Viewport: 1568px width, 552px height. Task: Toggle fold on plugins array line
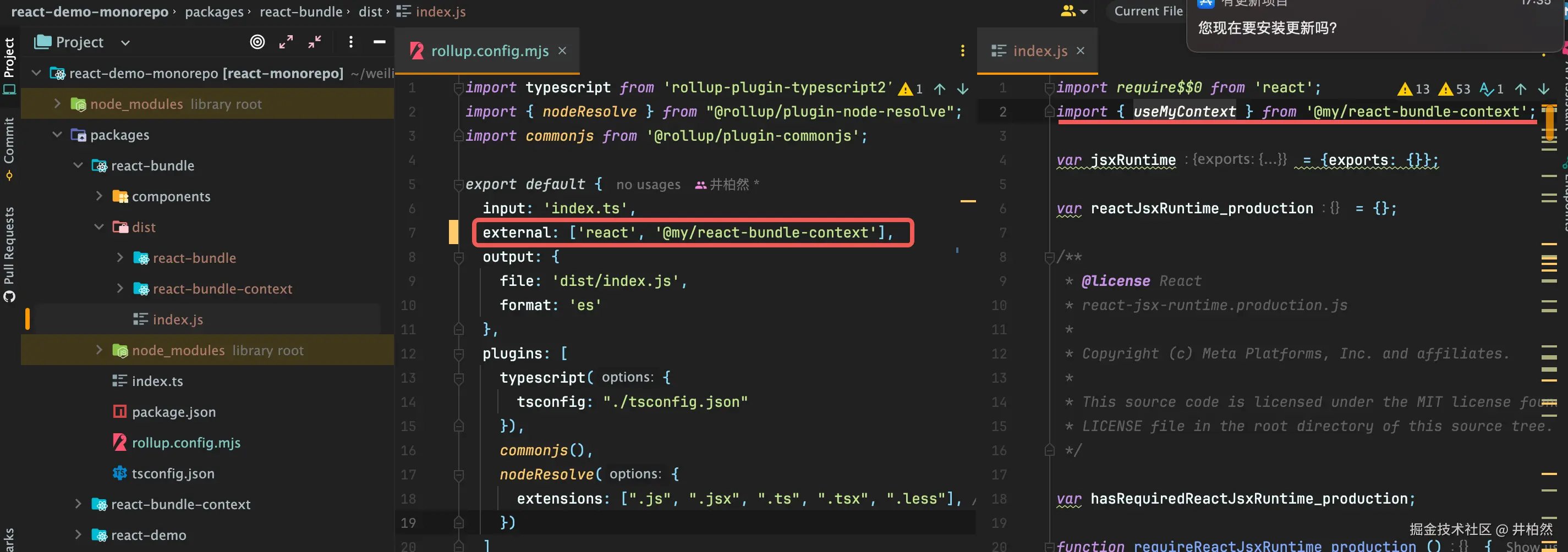click(459, 354)
